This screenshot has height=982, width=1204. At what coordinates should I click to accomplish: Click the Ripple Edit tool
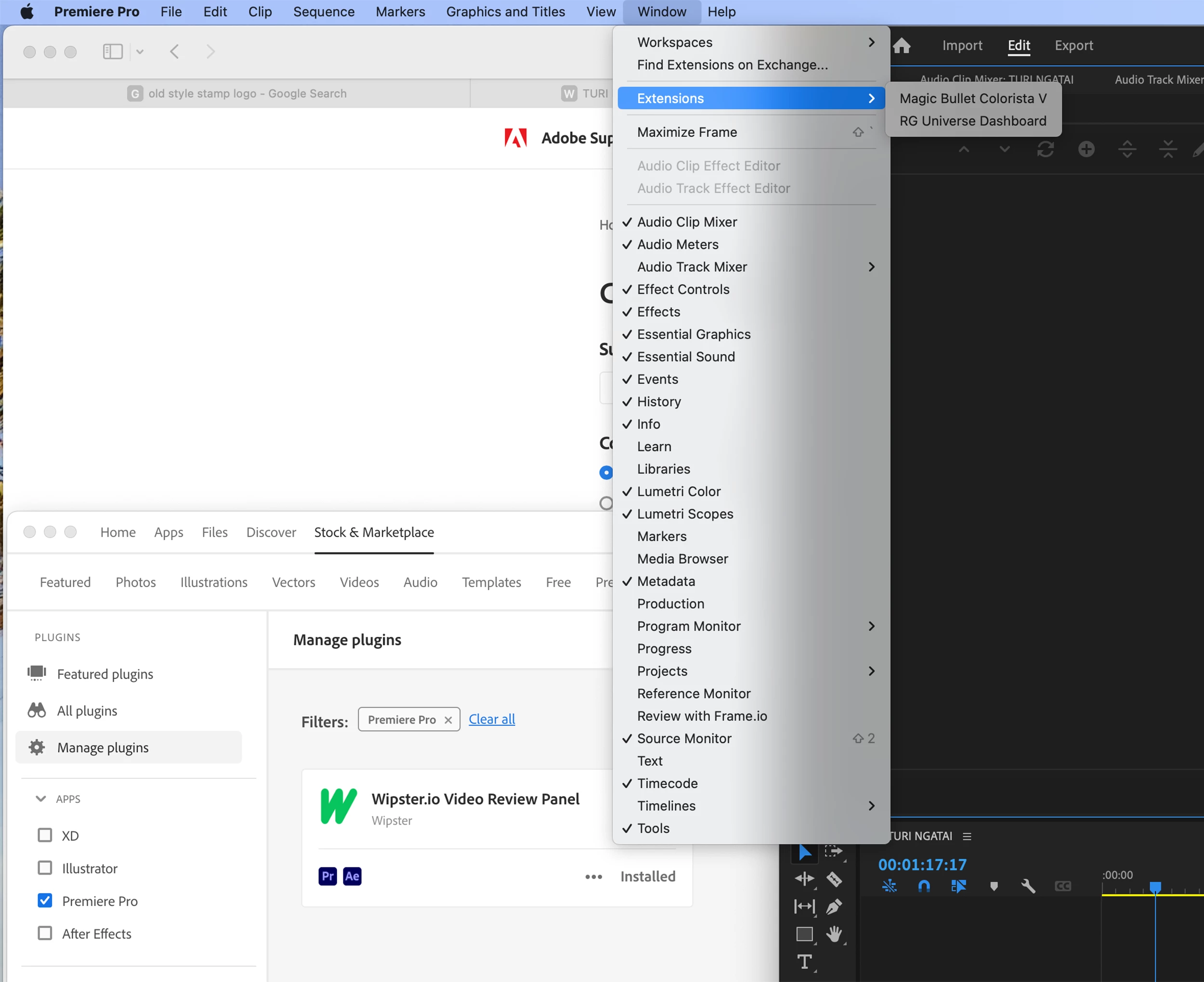(804, 879)
